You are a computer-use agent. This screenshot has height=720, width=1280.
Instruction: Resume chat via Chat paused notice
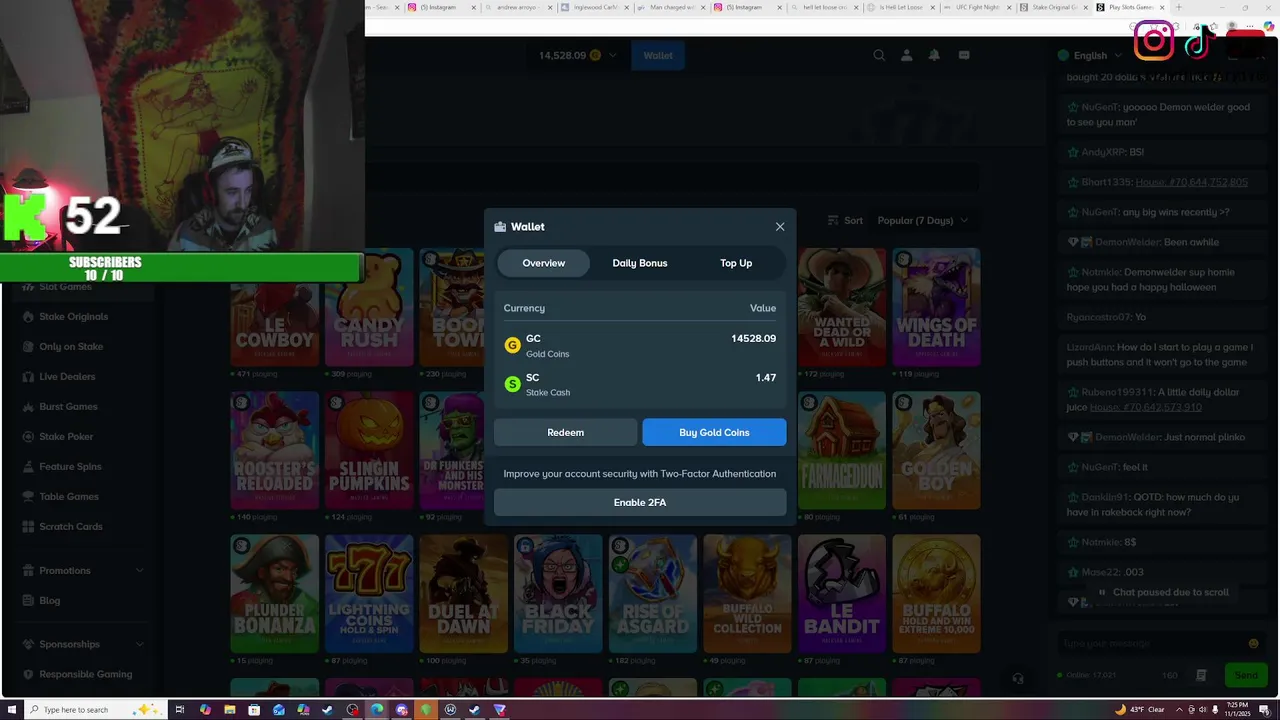click(x=1164, y=592)
